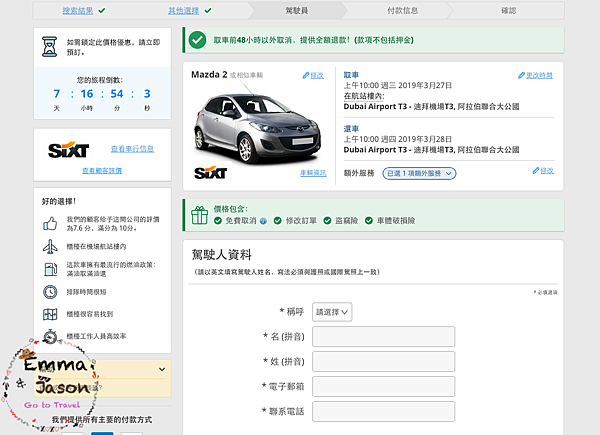Expand the yellow panel chevron in sidebar
Image resolution: width=600 pixels, height=435 pixels.
click(x=163, y=369)
